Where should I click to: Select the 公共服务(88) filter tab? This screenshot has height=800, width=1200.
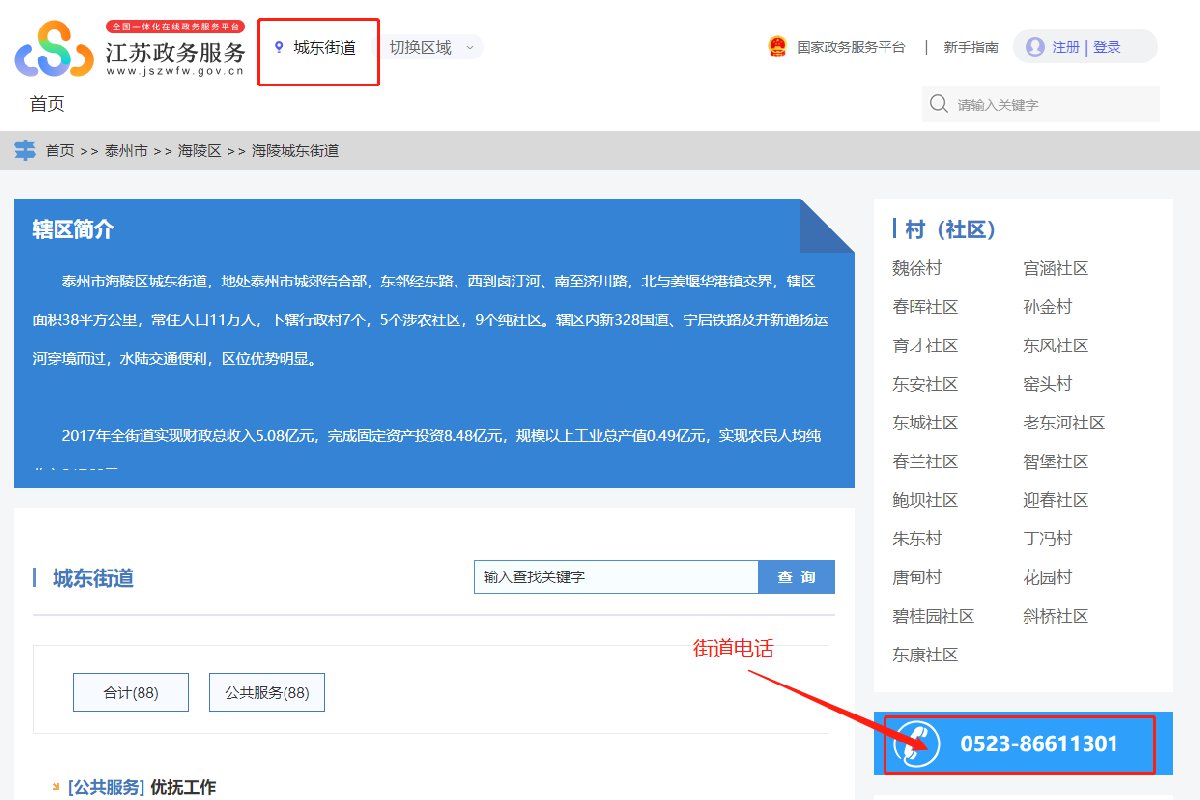267,692
